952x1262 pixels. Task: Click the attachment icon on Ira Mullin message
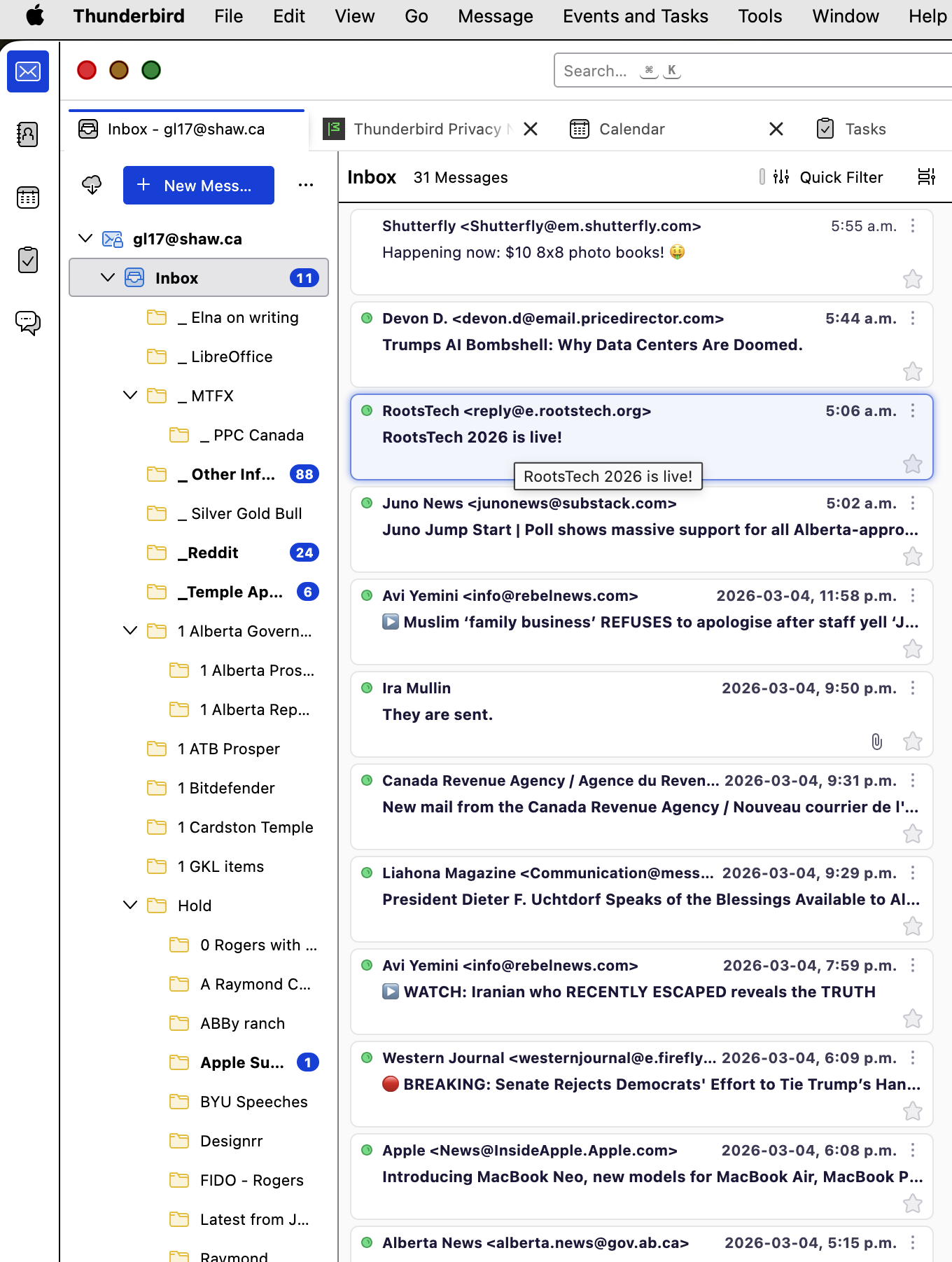pyautogui.click(x=876, y=741)
